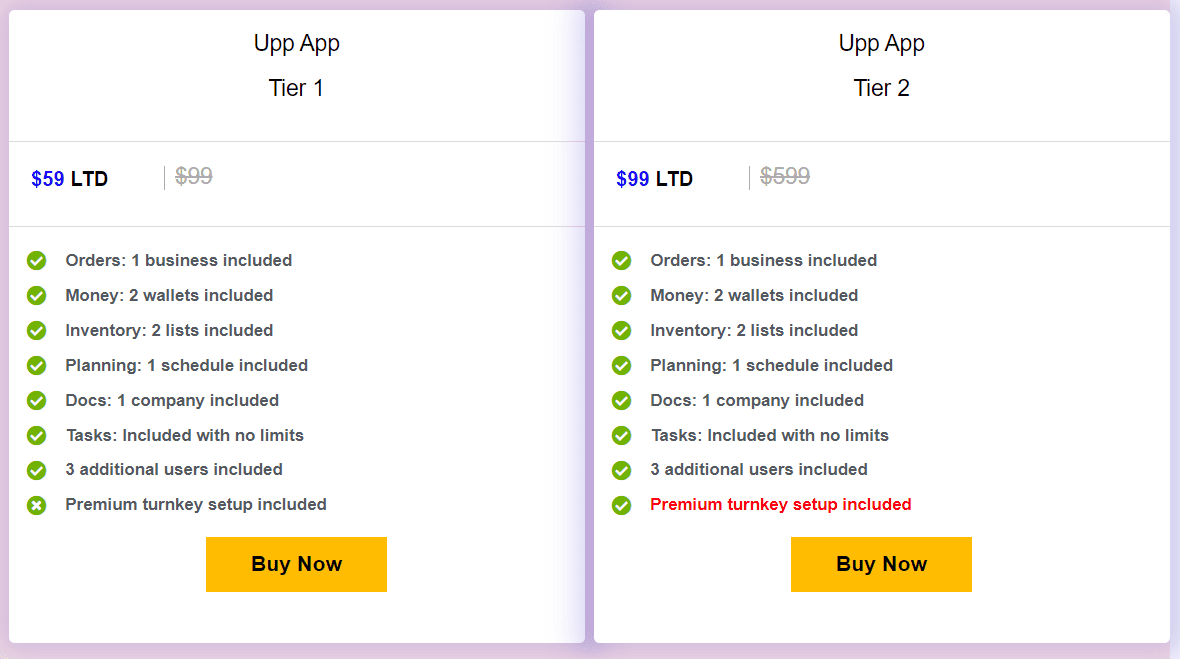Click the Buy Now button for Tier 1
The image size is (1180, 659).
pyautogui.click(x=296, y=564)
